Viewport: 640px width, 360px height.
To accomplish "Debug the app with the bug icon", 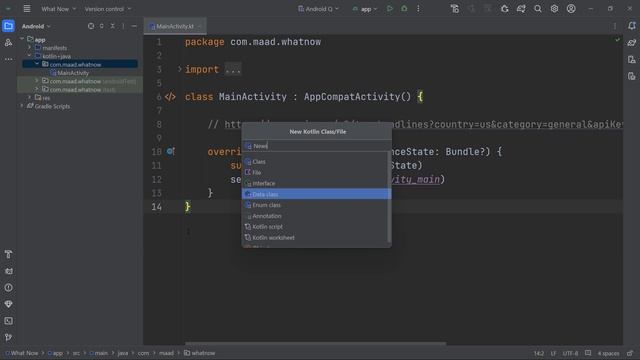I will [404, 9].
